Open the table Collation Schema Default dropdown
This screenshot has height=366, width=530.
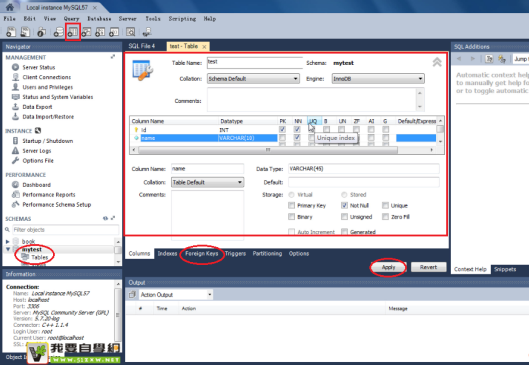[253, 79]
